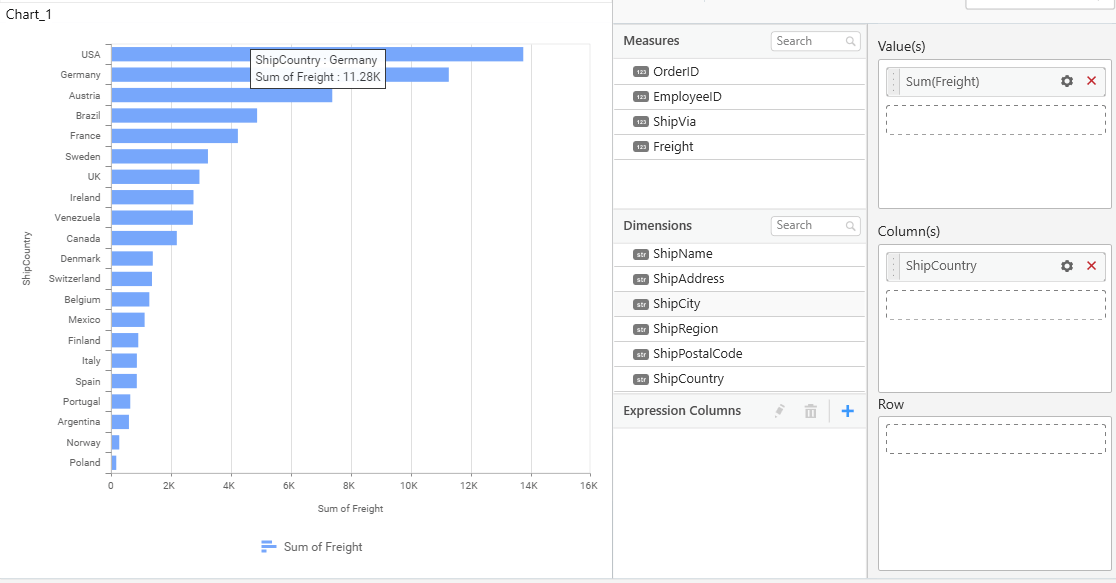
Task: Click inside the Measures search box
Action: 808,41
